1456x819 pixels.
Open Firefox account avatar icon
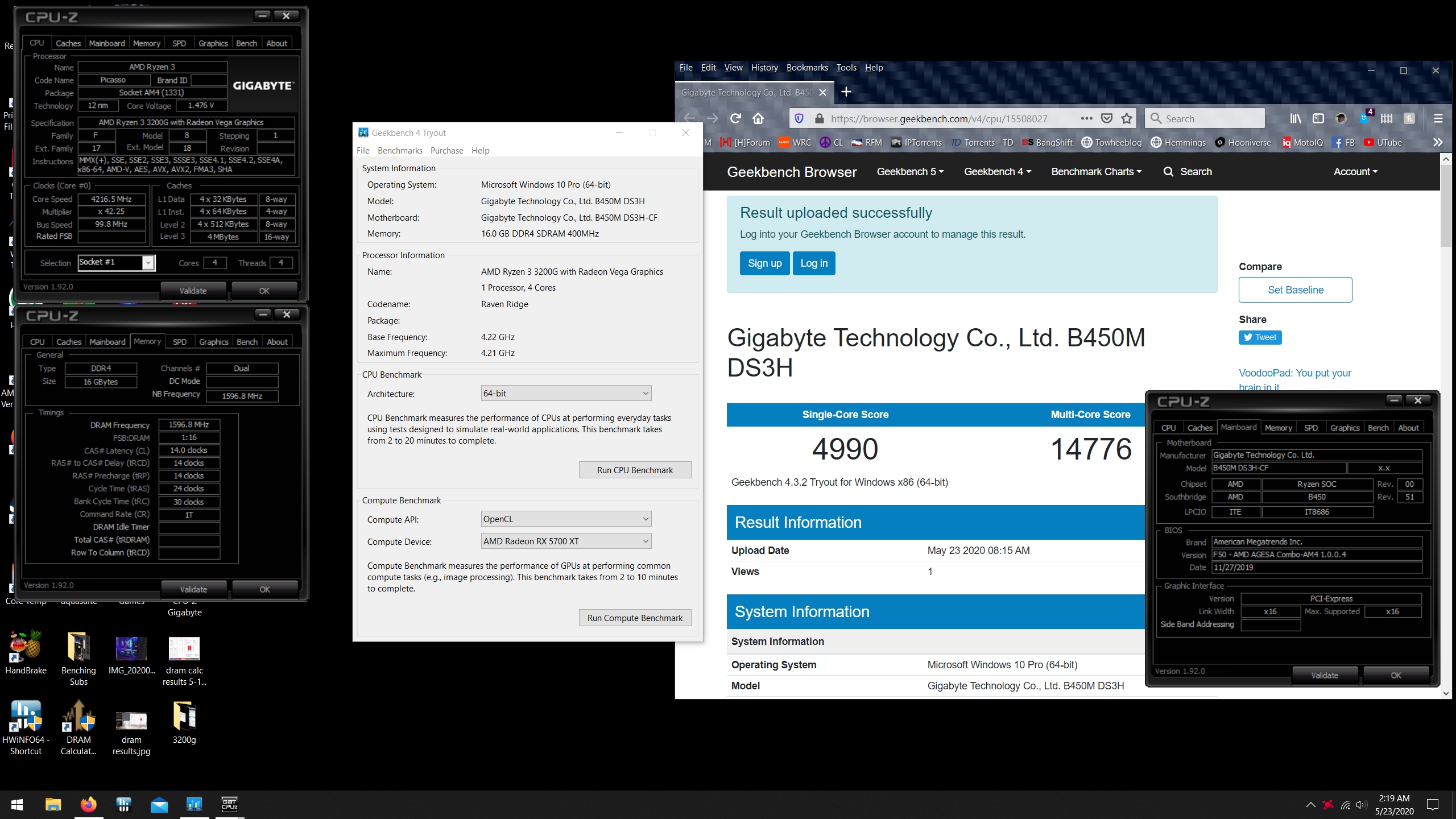[1341, 118]
